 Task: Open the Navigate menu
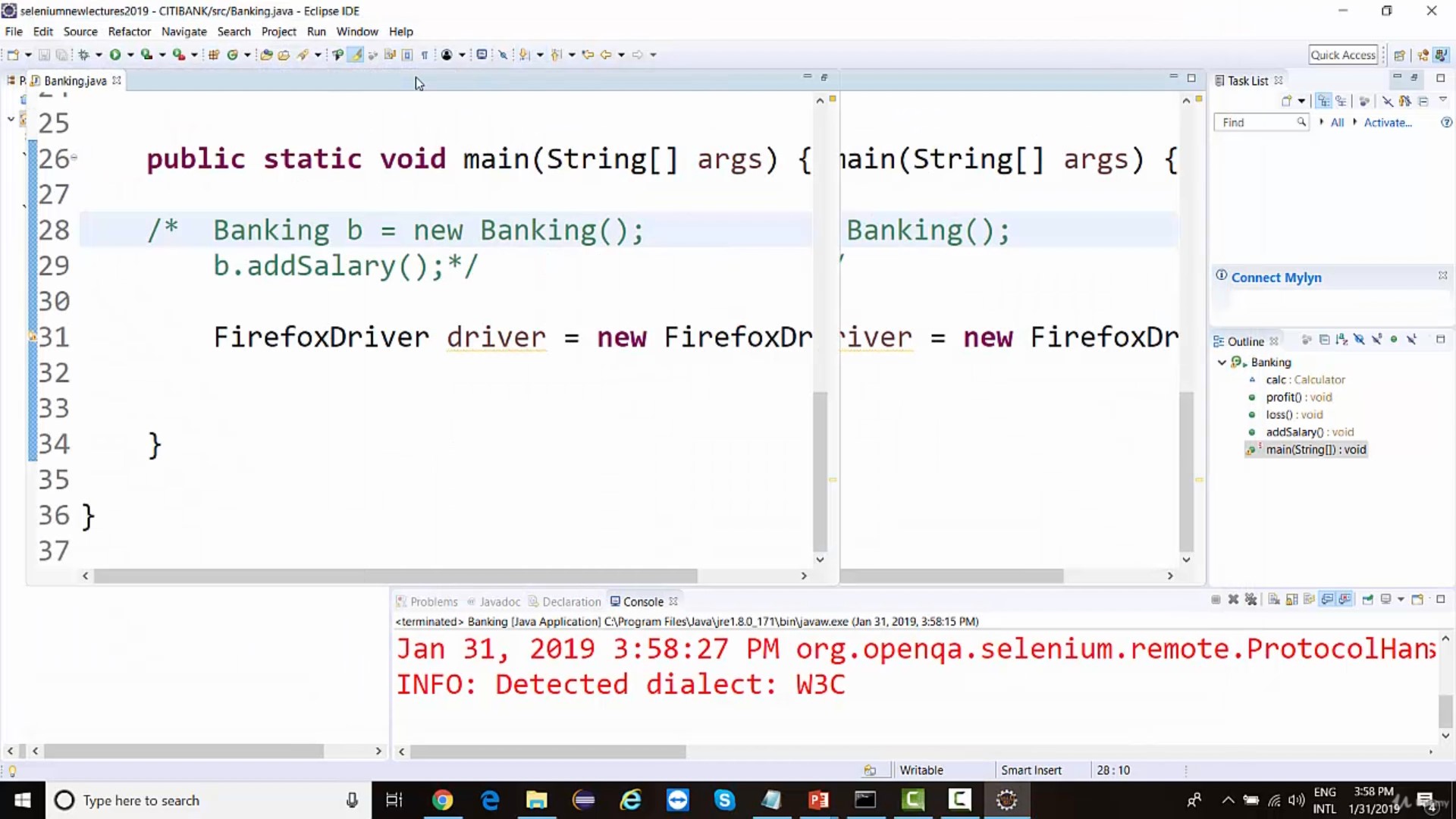(184, 32)
